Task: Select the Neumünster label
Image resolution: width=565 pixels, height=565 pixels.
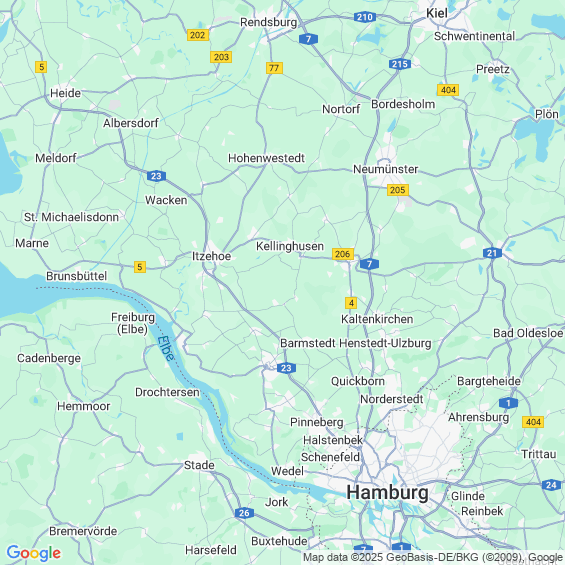Action: pos(386,169)
